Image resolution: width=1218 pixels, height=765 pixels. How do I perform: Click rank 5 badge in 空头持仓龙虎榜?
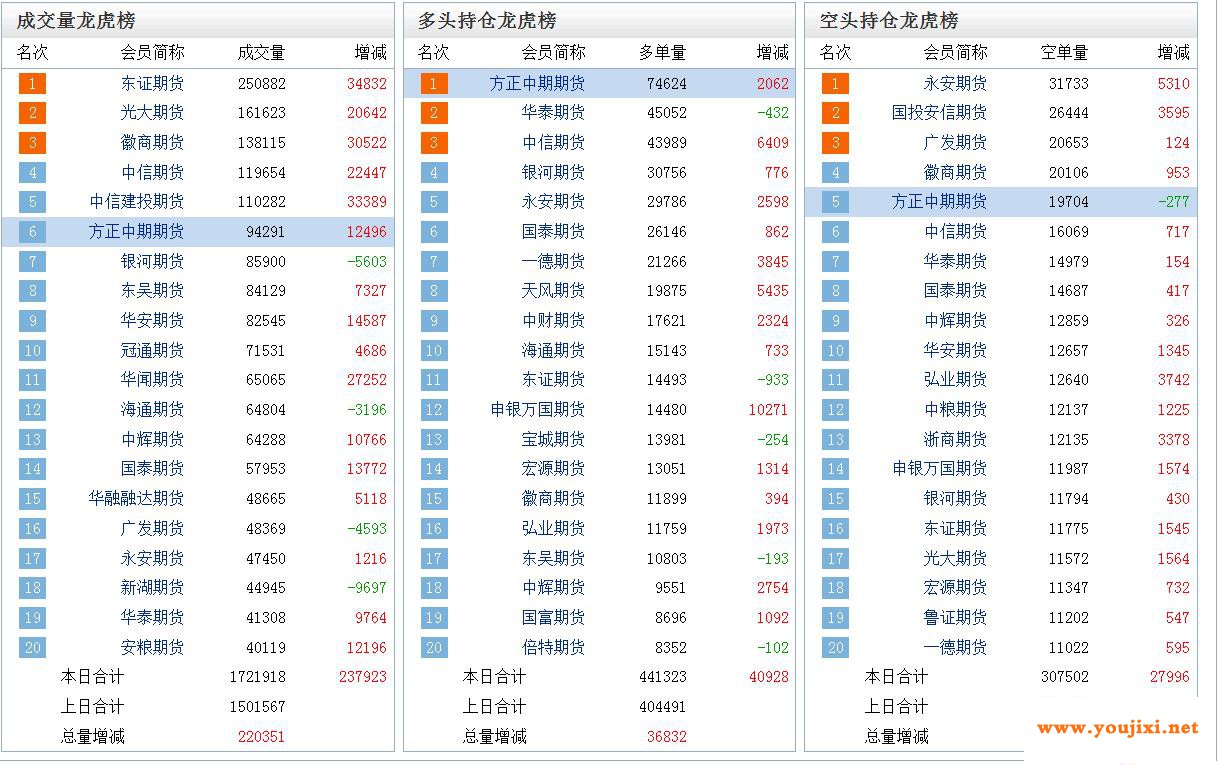pos(836,202)
